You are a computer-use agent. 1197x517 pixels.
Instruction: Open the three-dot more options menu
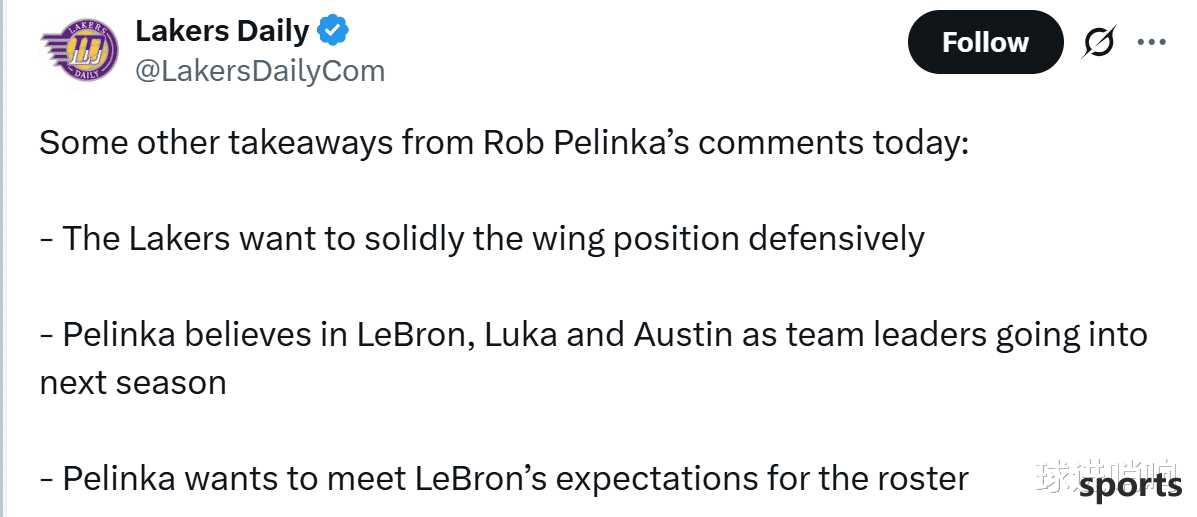[x=1151, y=43]
